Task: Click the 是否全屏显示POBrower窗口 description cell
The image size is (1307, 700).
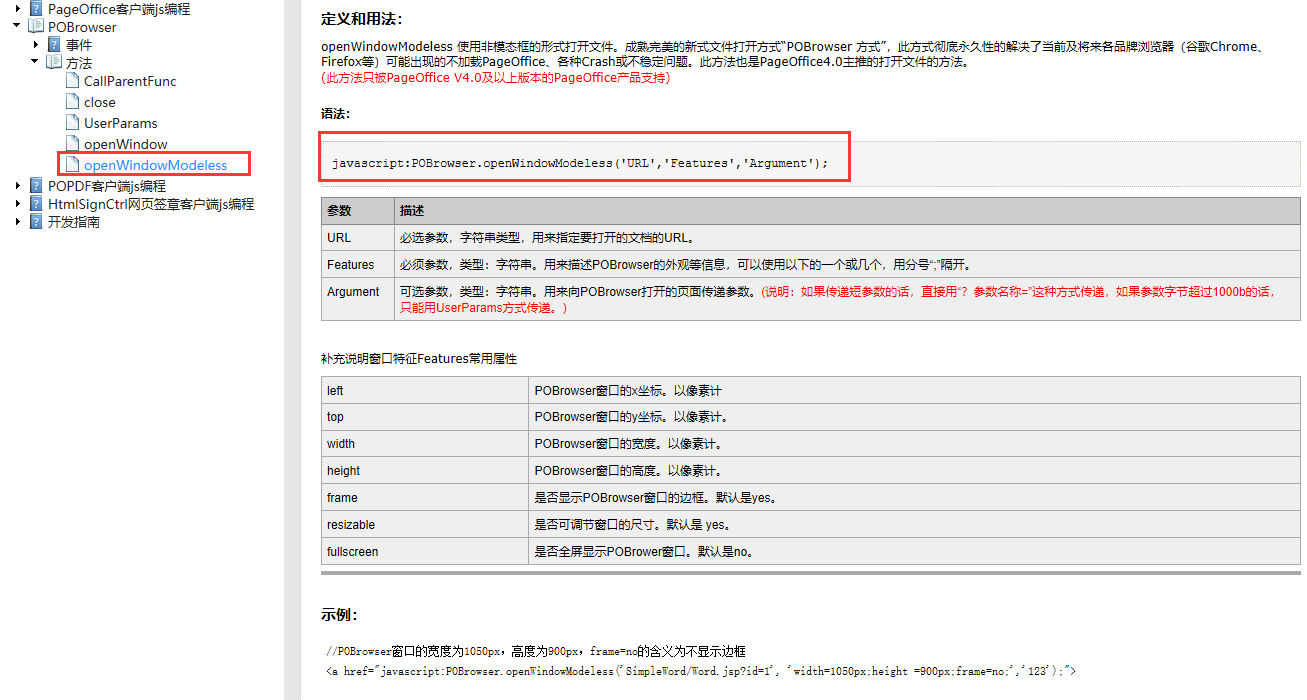Action: (x=915, y=552)
